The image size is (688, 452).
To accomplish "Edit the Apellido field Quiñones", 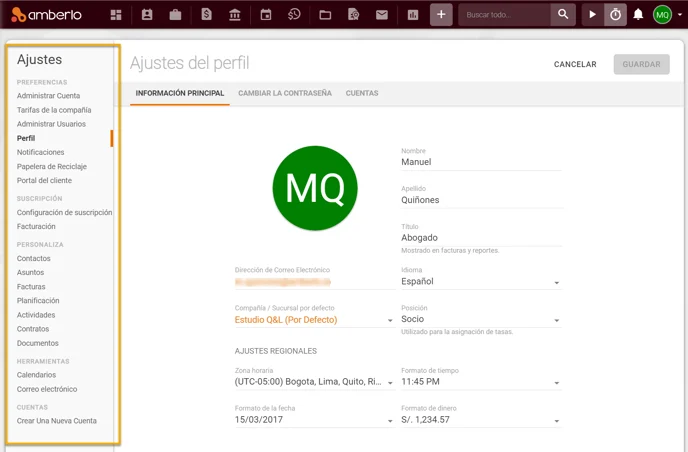I will pos(481,200).
